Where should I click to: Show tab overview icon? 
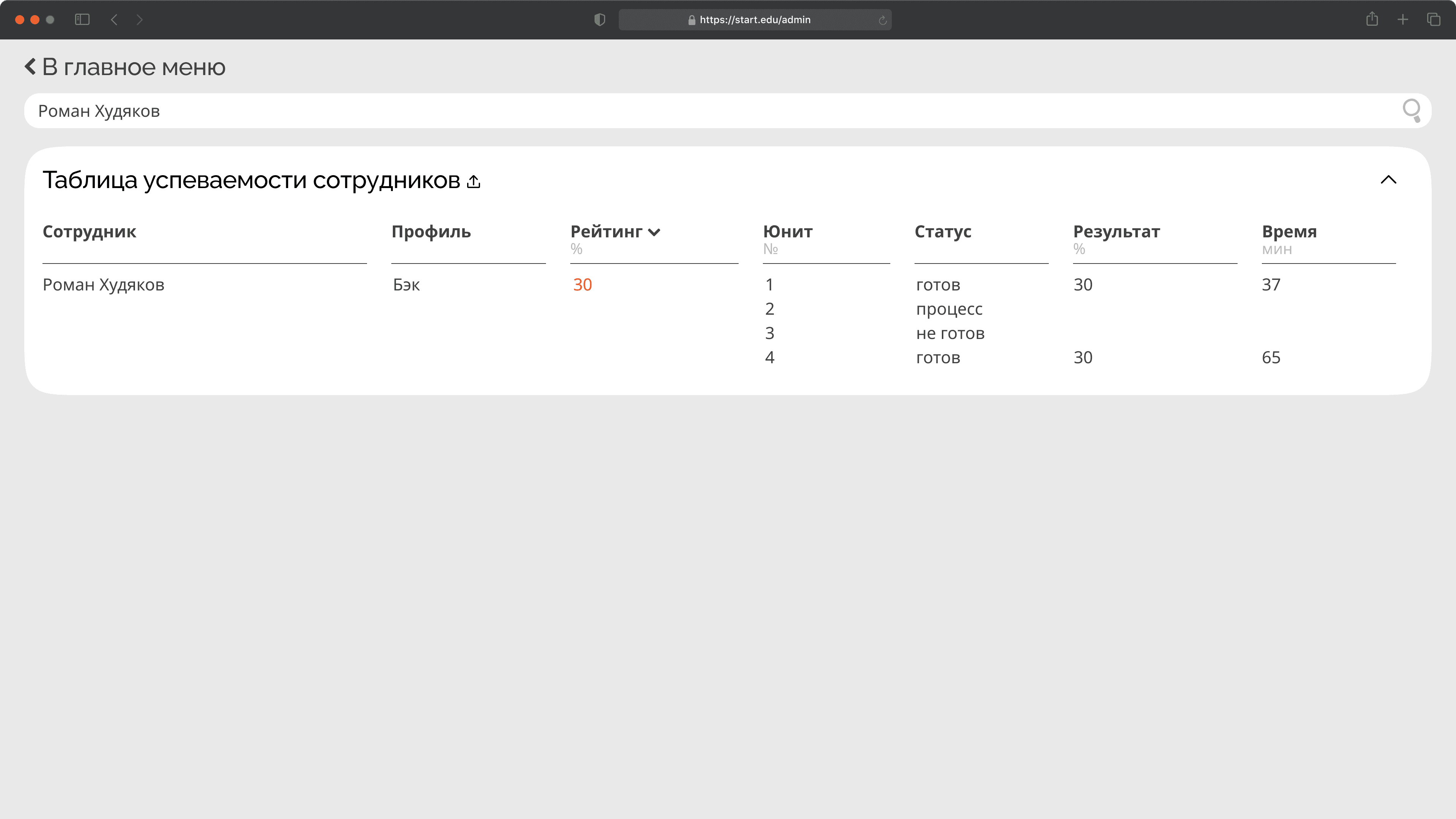(1433, 20)
